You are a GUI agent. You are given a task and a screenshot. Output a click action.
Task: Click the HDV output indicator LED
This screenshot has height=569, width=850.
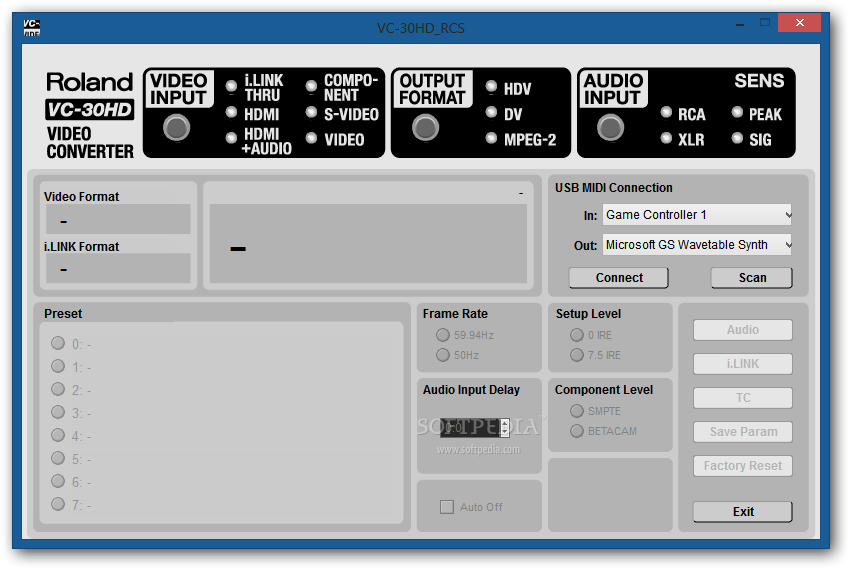coord(491,86)
